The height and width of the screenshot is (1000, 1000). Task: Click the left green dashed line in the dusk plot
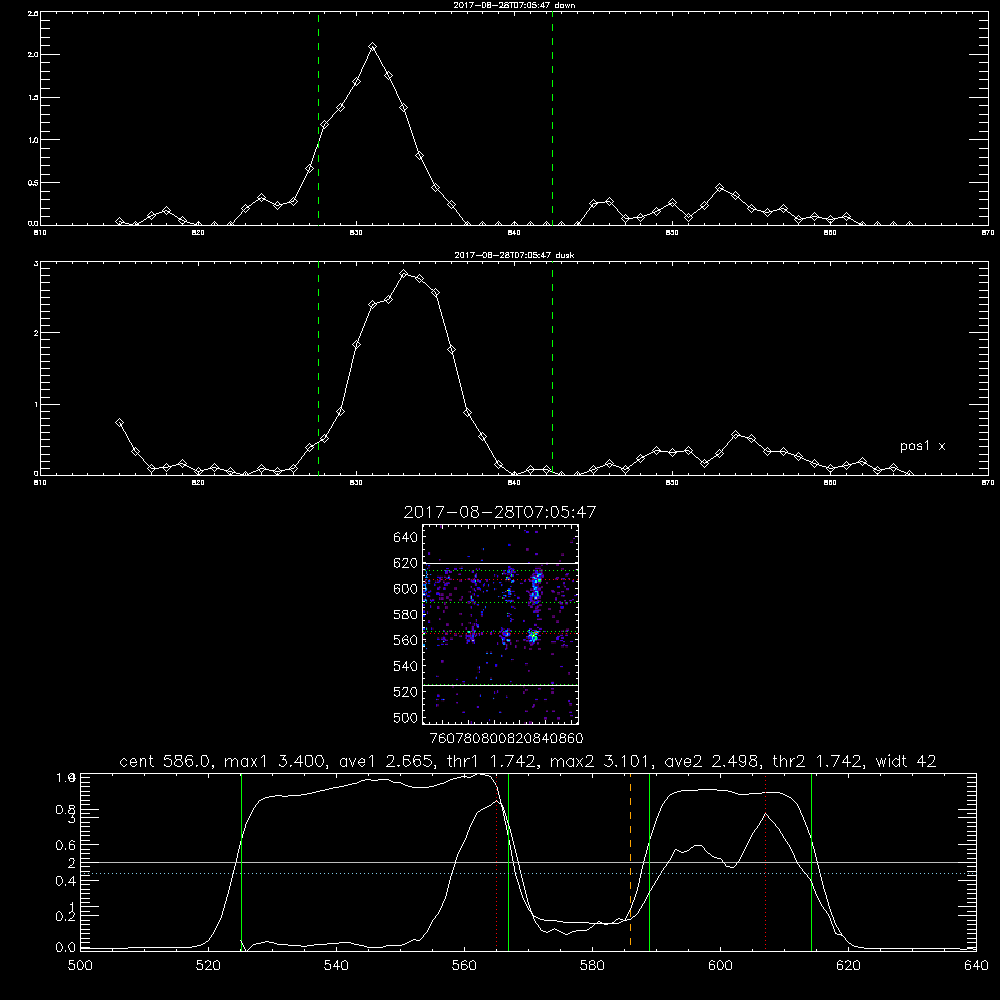point(318,368)
